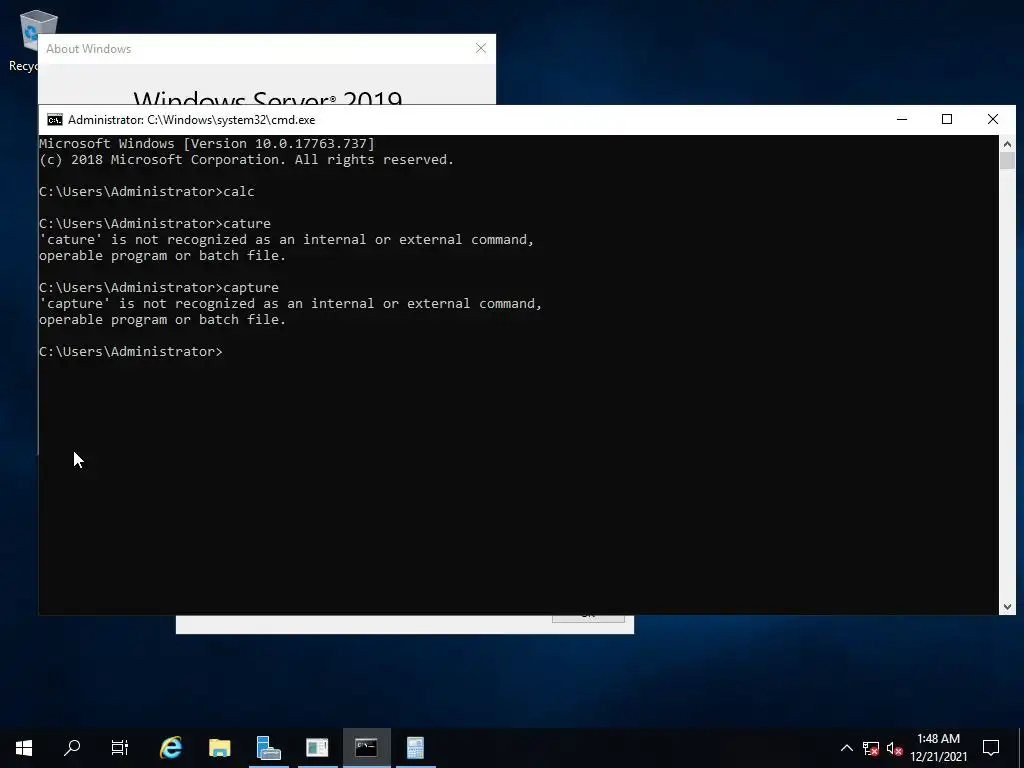Open Server Manager taskbar icon
1024x768 pixels.
(268, 748)
